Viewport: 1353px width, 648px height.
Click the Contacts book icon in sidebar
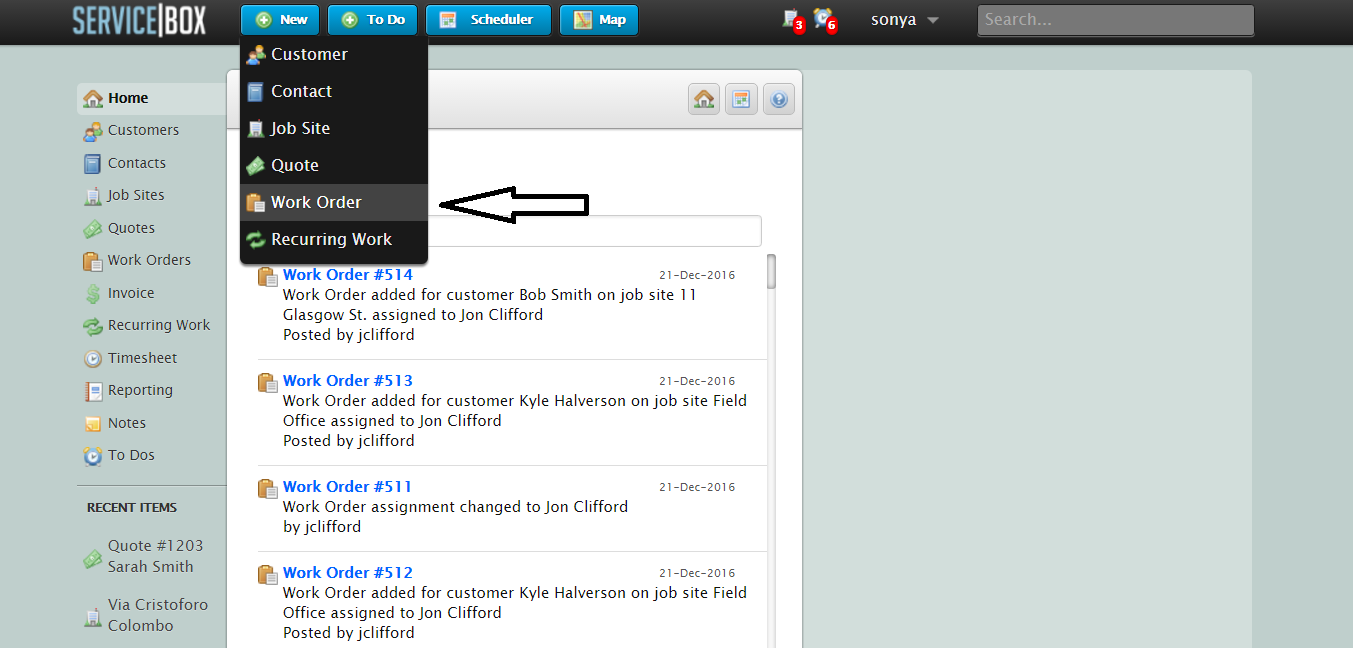[93, 164]
